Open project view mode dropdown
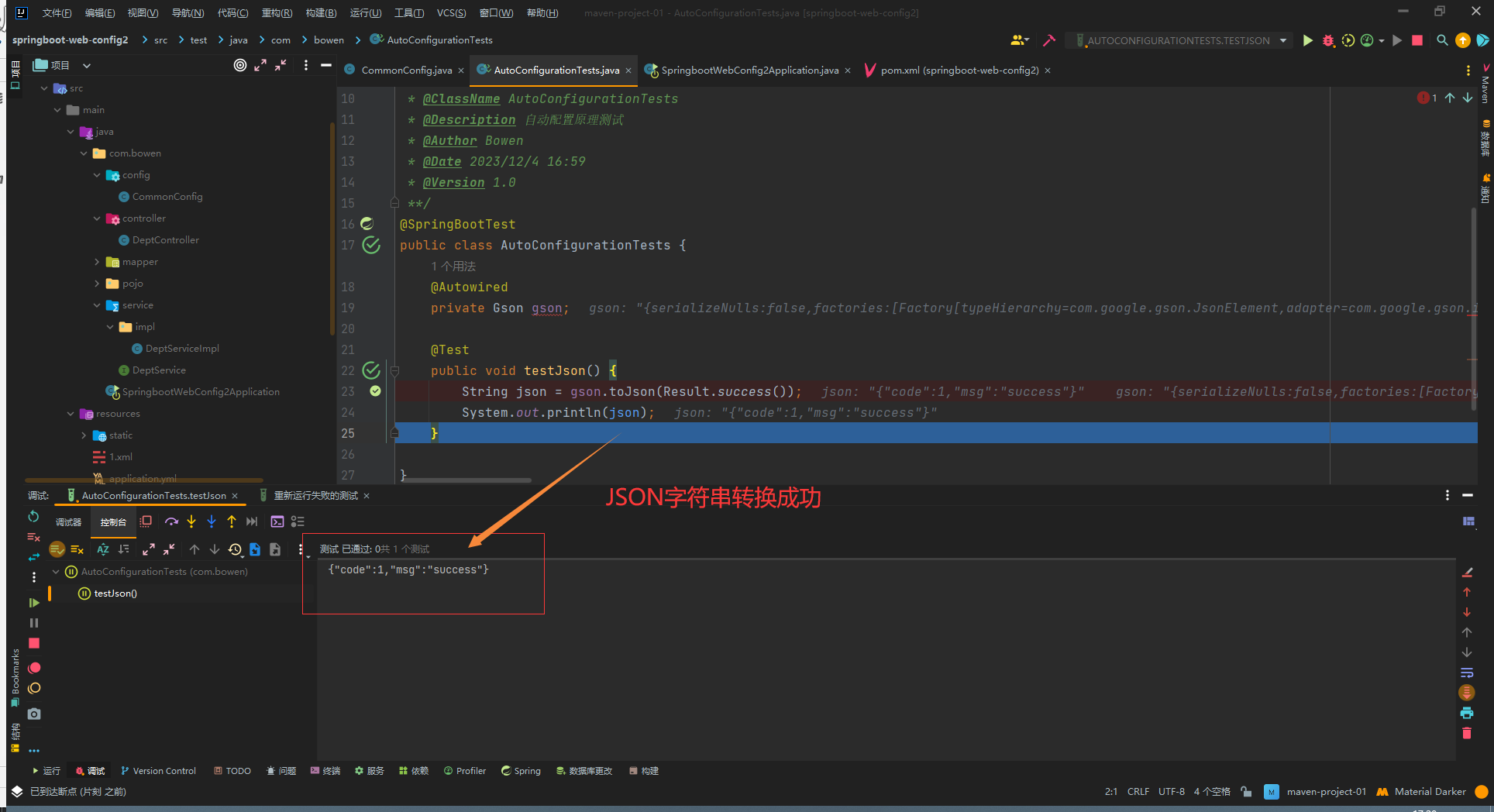This screenshot has height=812, width=1494. [87, 65]
